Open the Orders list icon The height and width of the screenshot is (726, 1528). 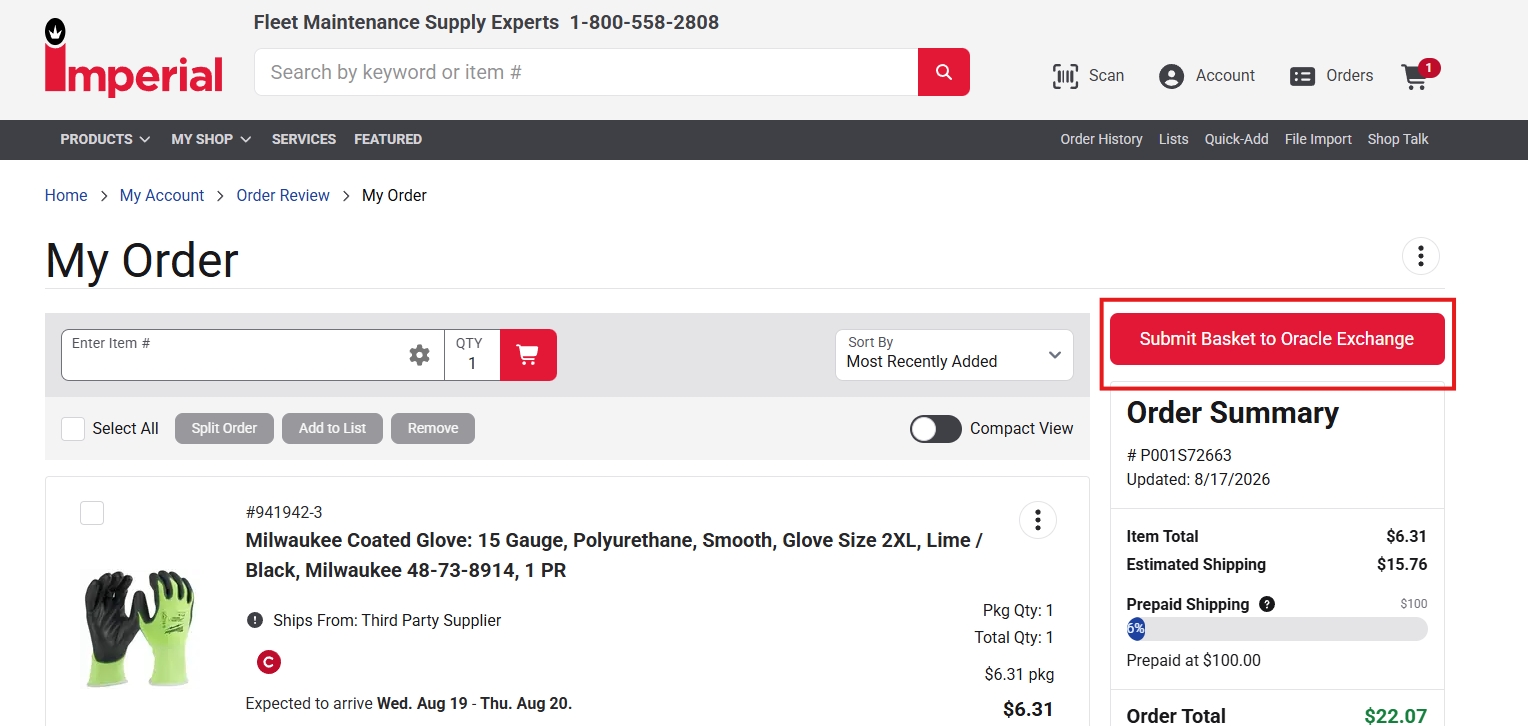point(1302,76)
